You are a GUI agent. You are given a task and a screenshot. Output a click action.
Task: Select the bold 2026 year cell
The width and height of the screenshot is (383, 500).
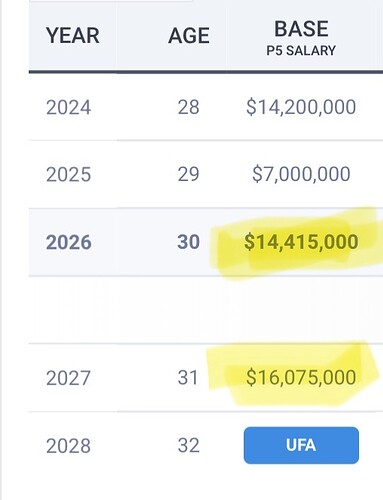point(68,242)
